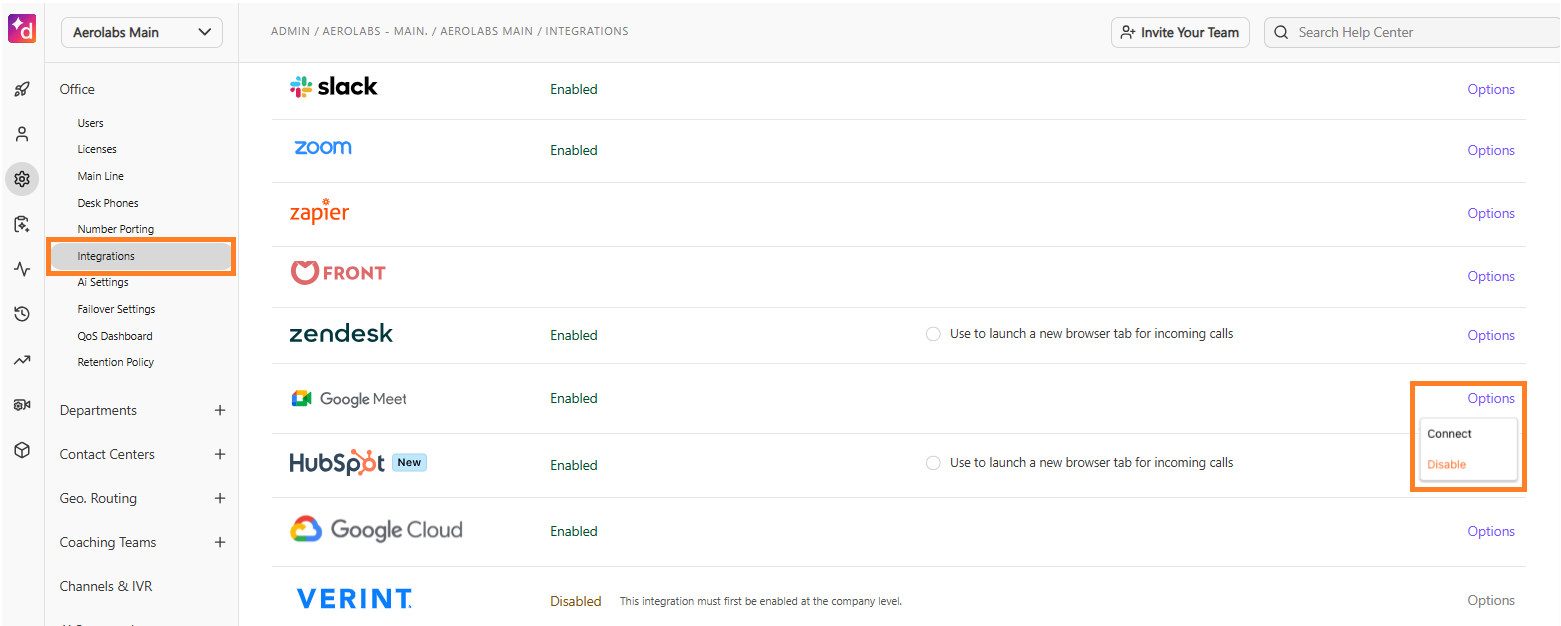This screenshot has height=626, width=1561.
Task: Open Options for Zendesk
Action: [x=1491, y=335]
